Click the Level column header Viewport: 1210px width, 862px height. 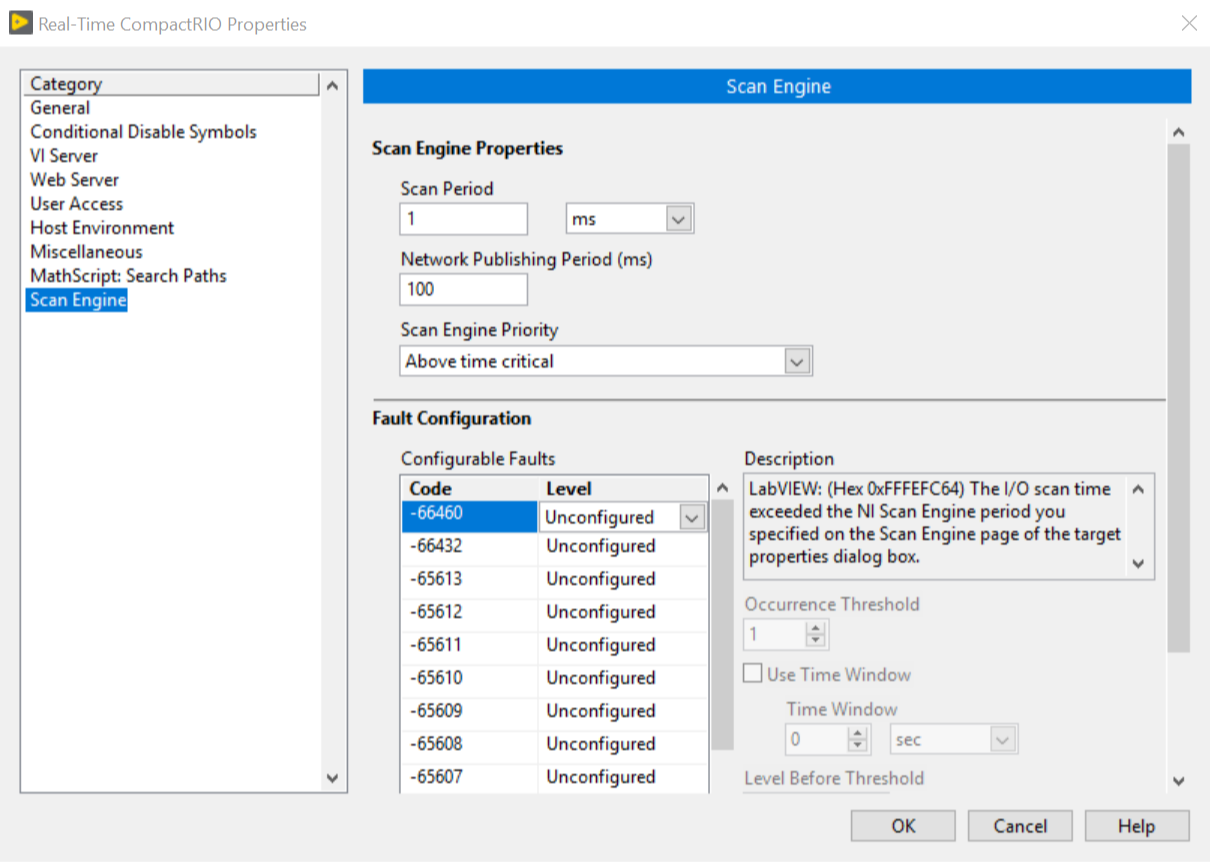[623, 488]
